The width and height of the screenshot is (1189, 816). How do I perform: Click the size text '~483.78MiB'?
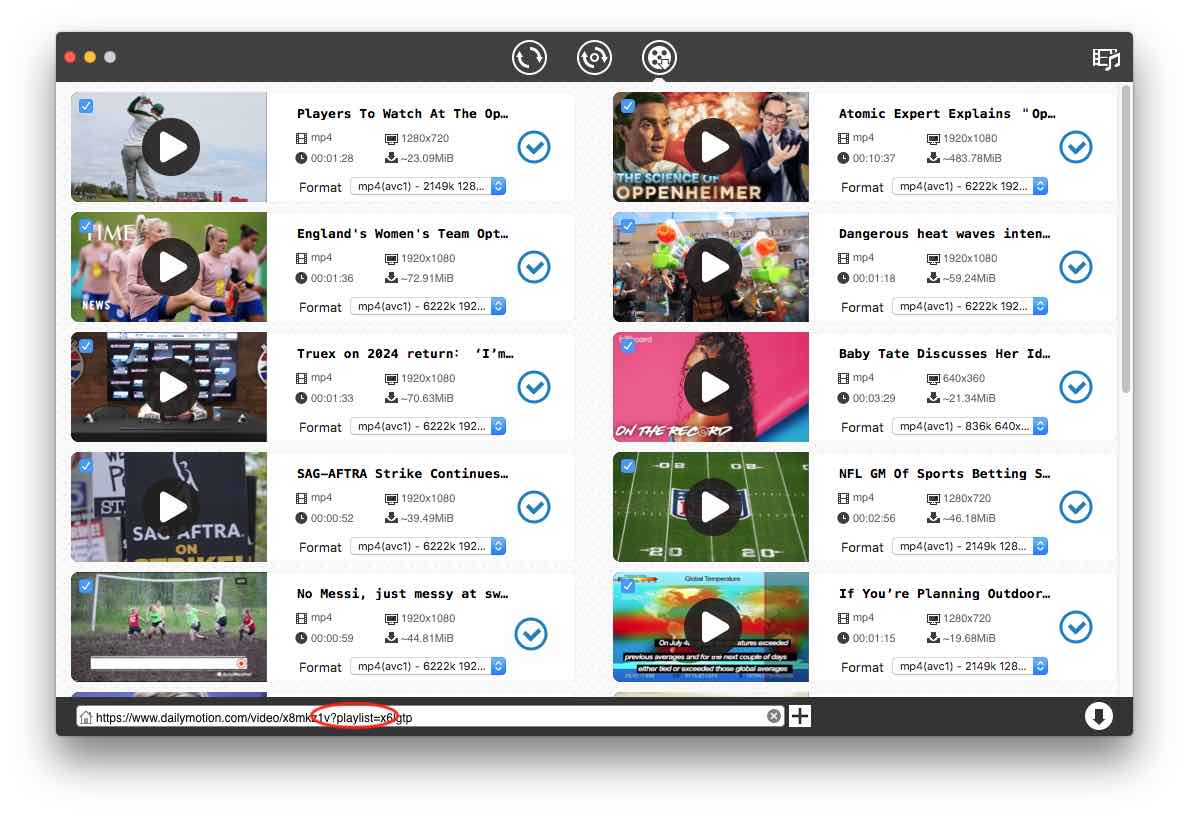pos(971,158)
